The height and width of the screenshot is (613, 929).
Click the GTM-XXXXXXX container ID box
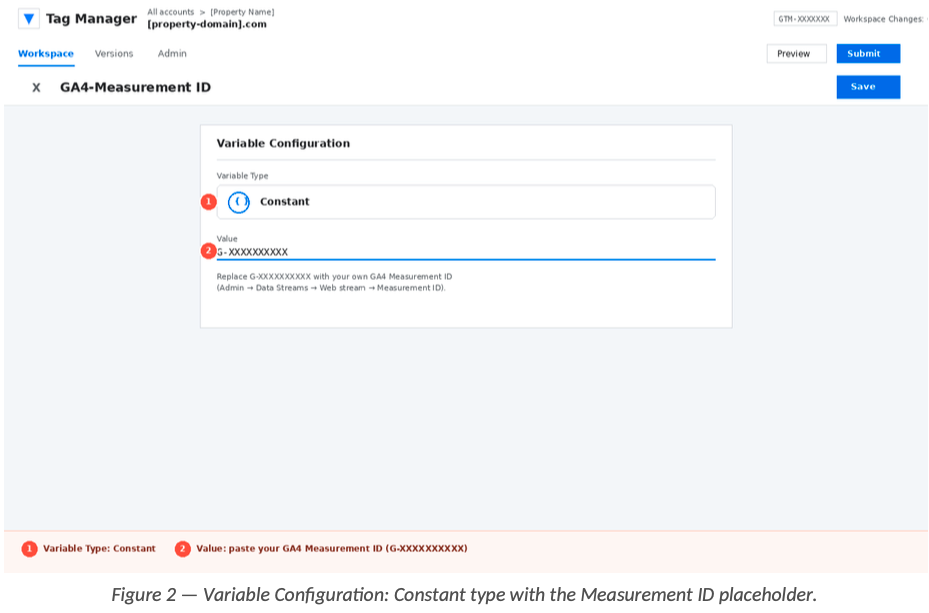coord(805,19)
